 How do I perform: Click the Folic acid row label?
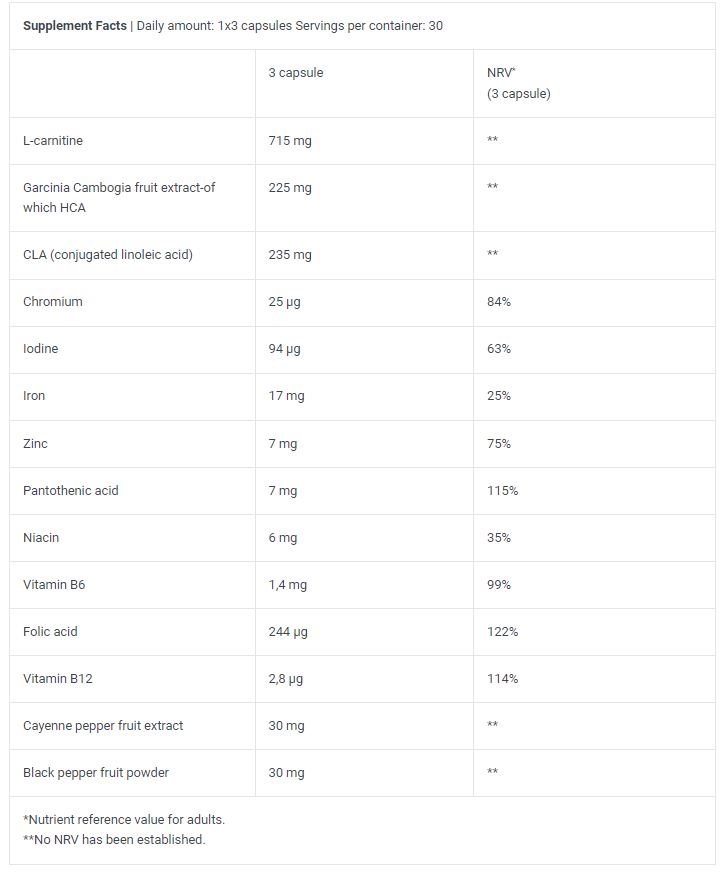tap(50, 632)
